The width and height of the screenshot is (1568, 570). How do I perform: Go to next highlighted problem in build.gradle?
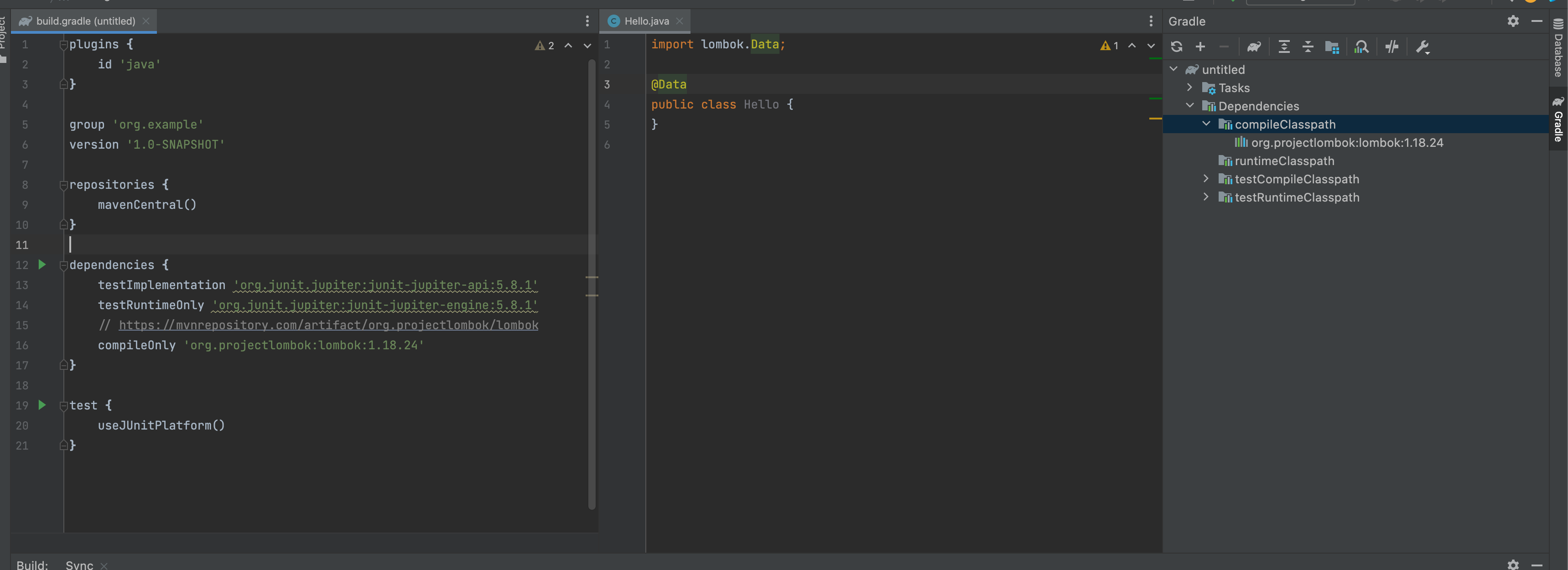coord(587,46)
